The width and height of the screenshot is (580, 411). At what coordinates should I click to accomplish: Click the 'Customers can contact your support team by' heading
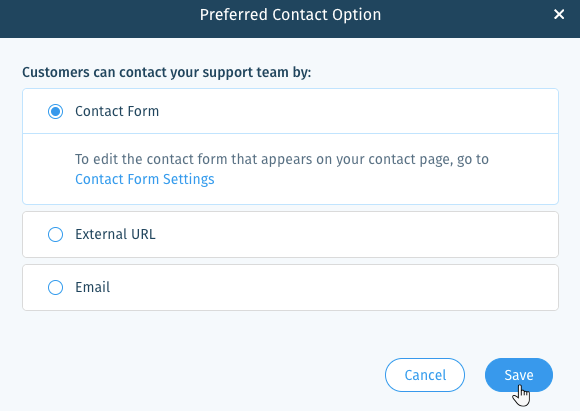(x=166, y=72)
